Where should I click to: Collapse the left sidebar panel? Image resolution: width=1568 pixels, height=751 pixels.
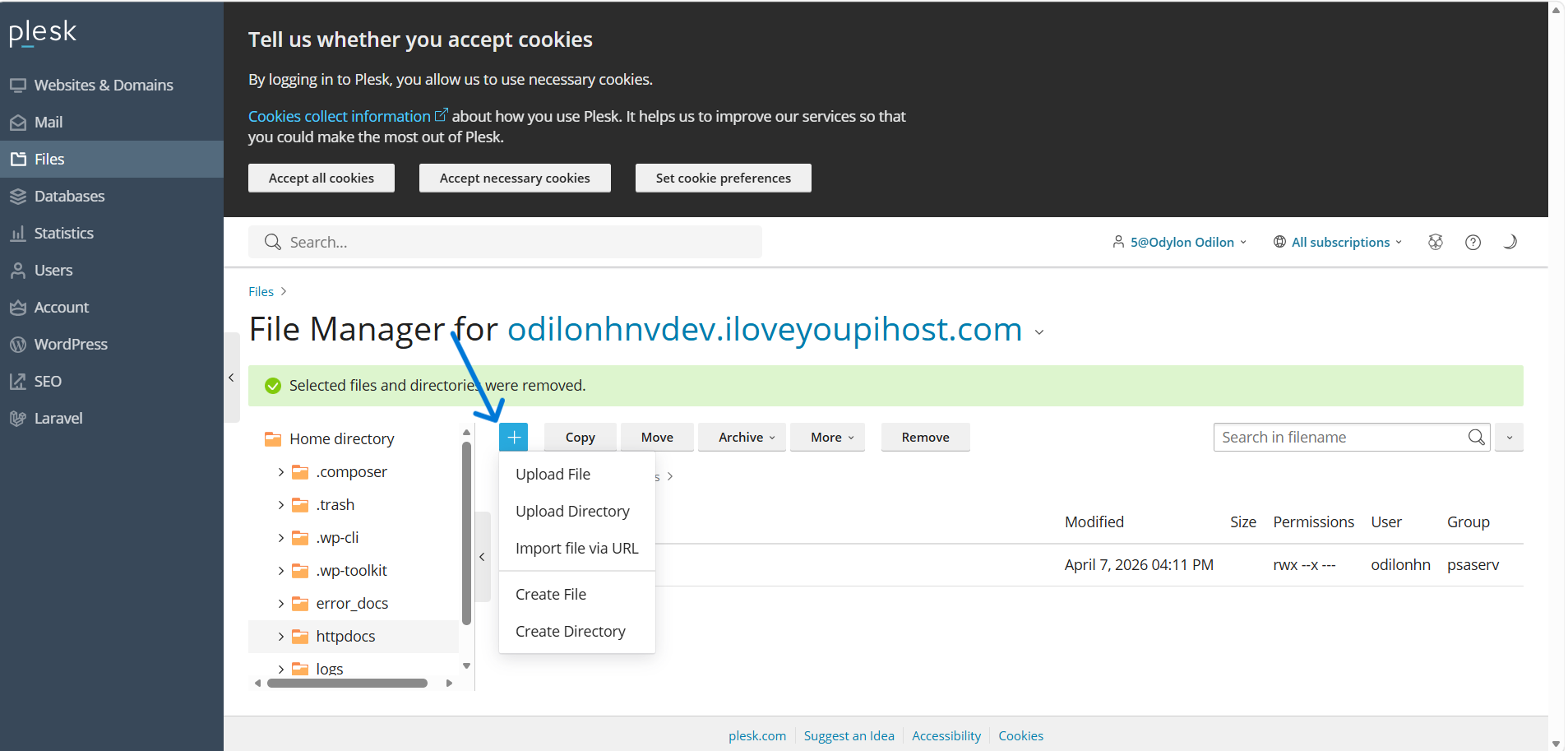point(231,378)
